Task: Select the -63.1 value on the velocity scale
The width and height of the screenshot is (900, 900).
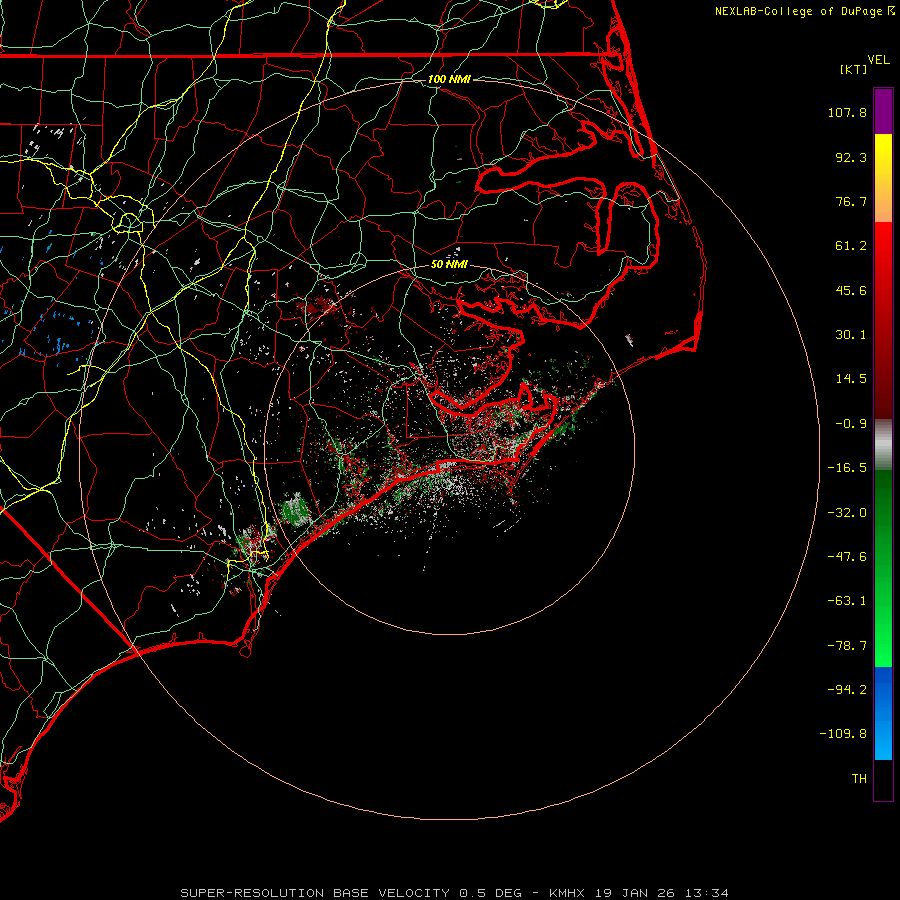Action: click(x=847, y=601)
